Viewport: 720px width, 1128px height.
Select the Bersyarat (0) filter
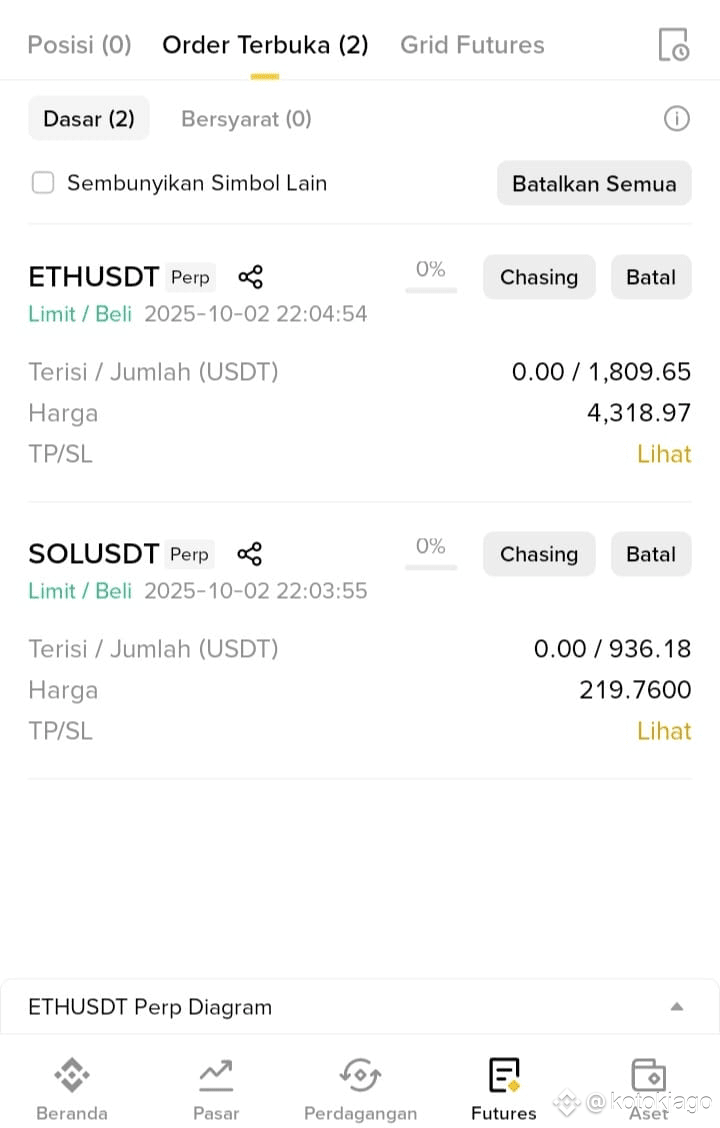[x=246, y=119]
